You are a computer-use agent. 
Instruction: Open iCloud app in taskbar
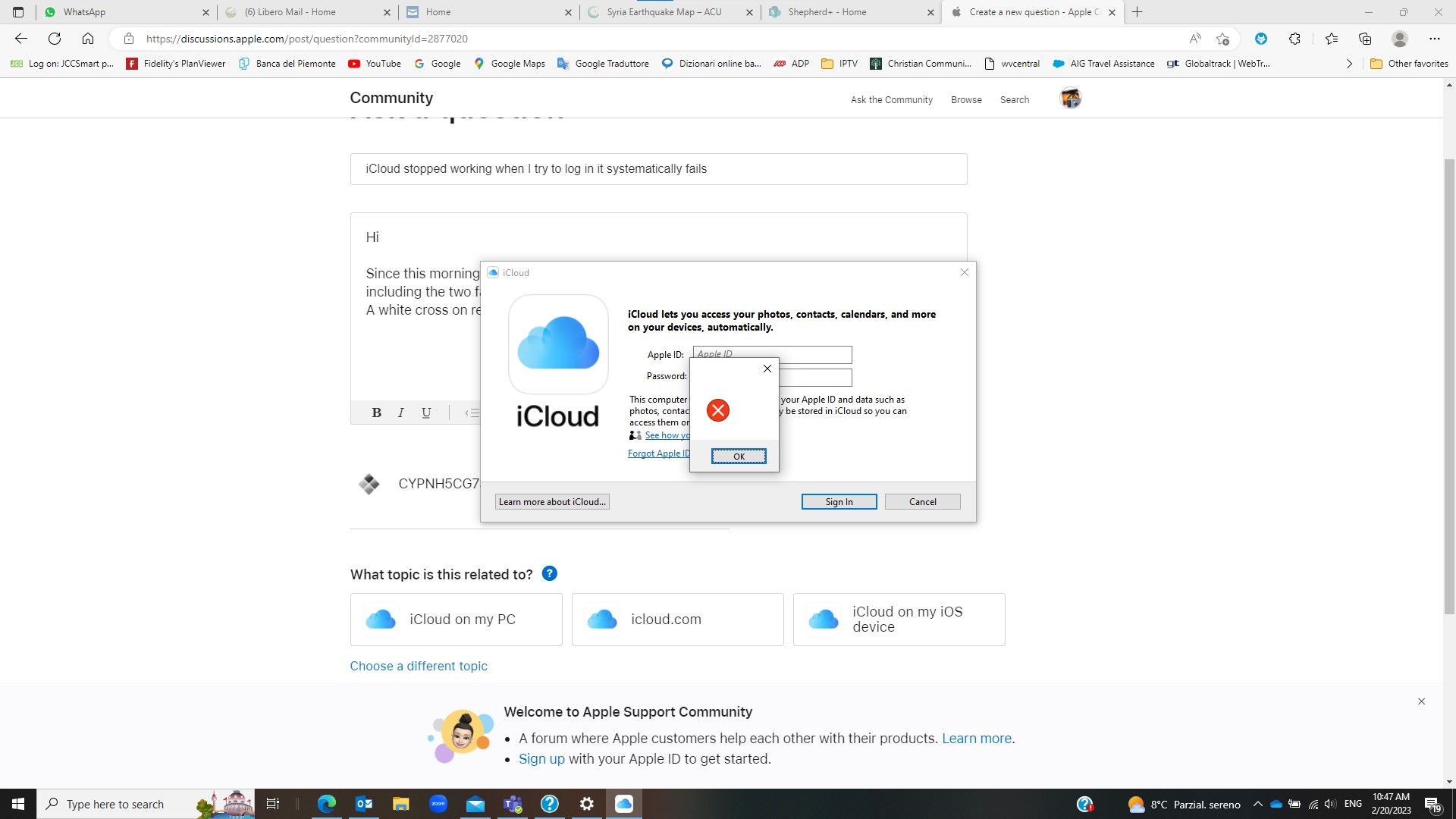tap(623, 804)
